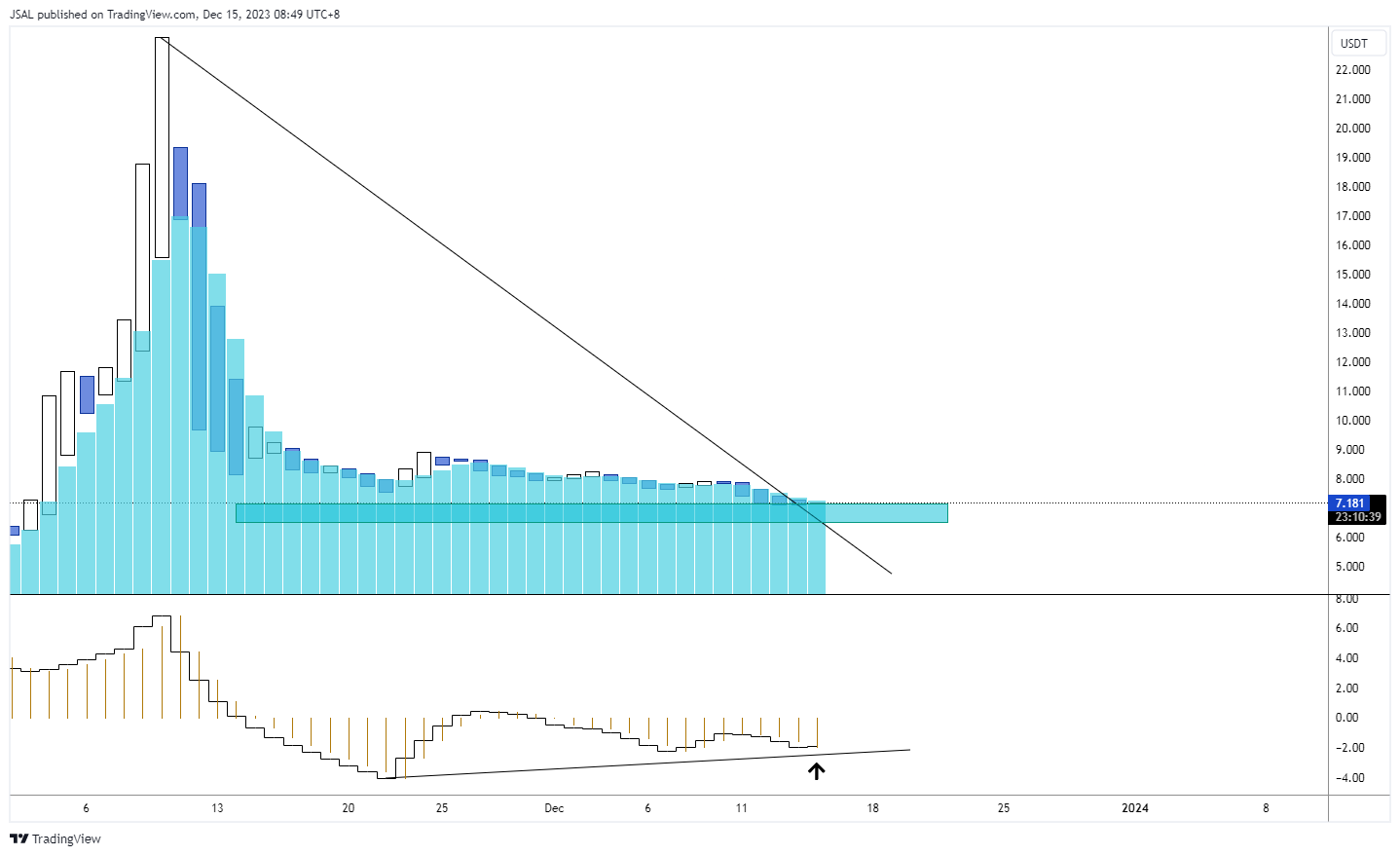Click the 18.000 price axis label
The height and width of the screenshot is (856, 1400).
pyautogui.click(x=1353, y=187)
